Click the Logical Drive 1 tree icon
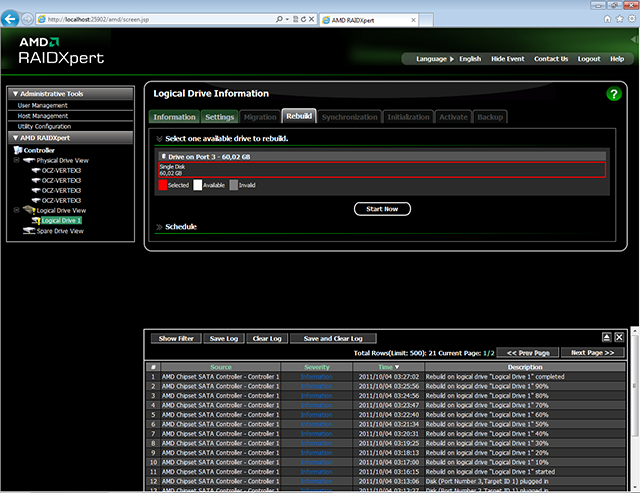 [36, 220]
